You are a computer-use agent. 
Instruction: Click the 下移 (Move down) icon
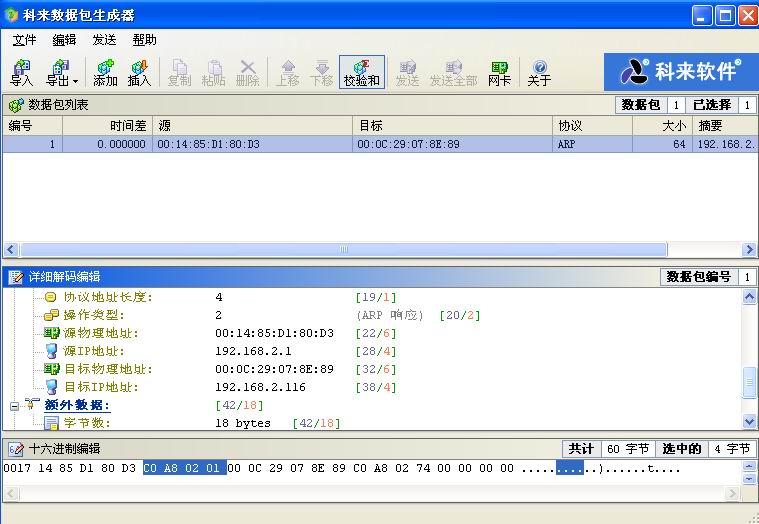tap(322, 73)
